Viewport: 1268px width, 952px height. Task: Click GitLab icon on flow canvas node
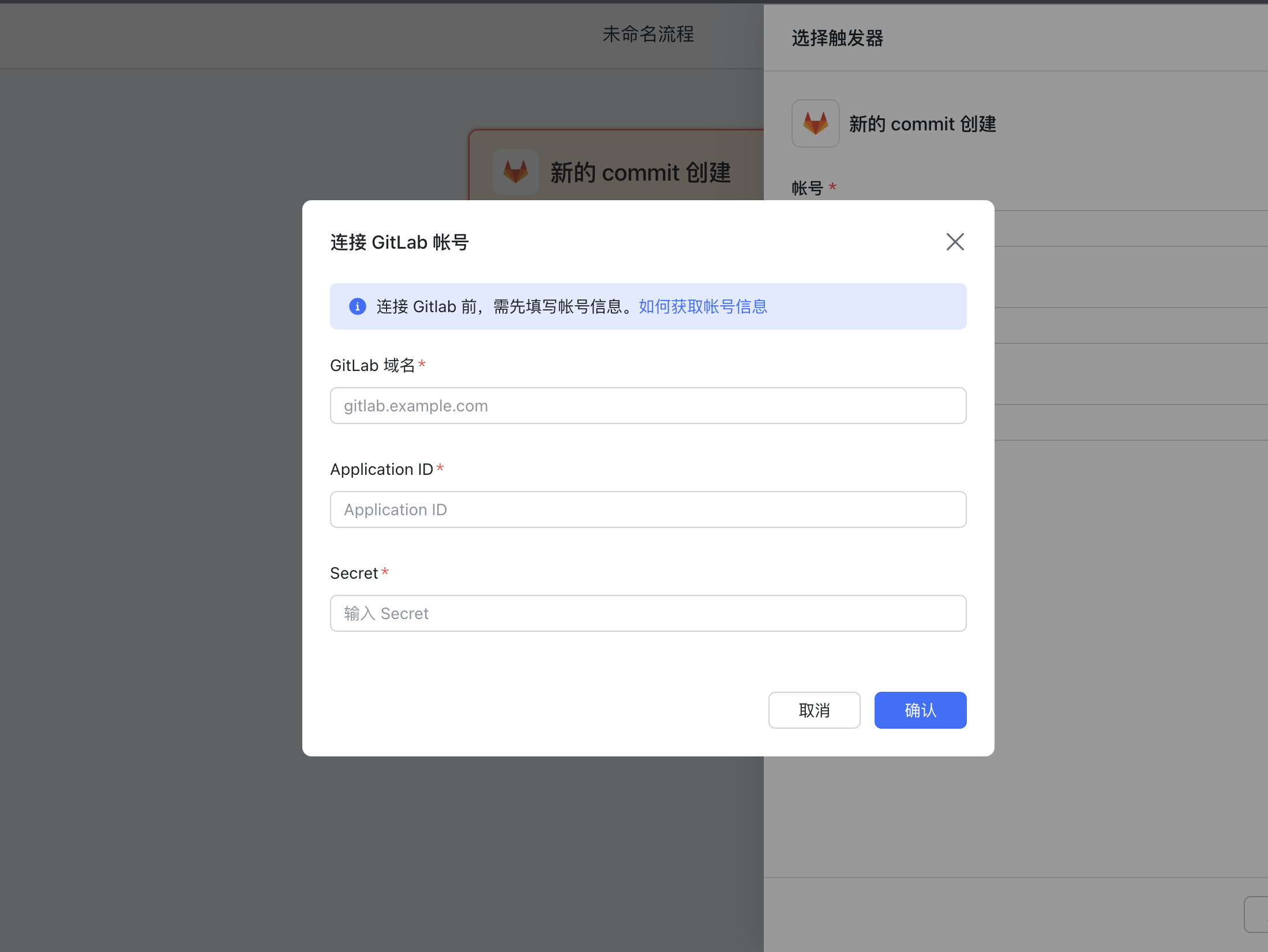(515, 172)
